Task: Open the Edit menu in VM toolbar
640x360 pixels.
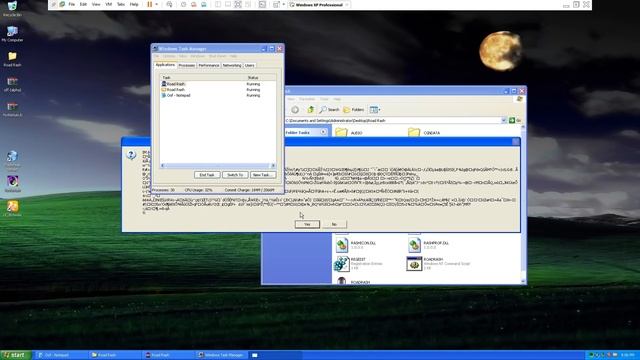Action: click(x=83, y=4)
